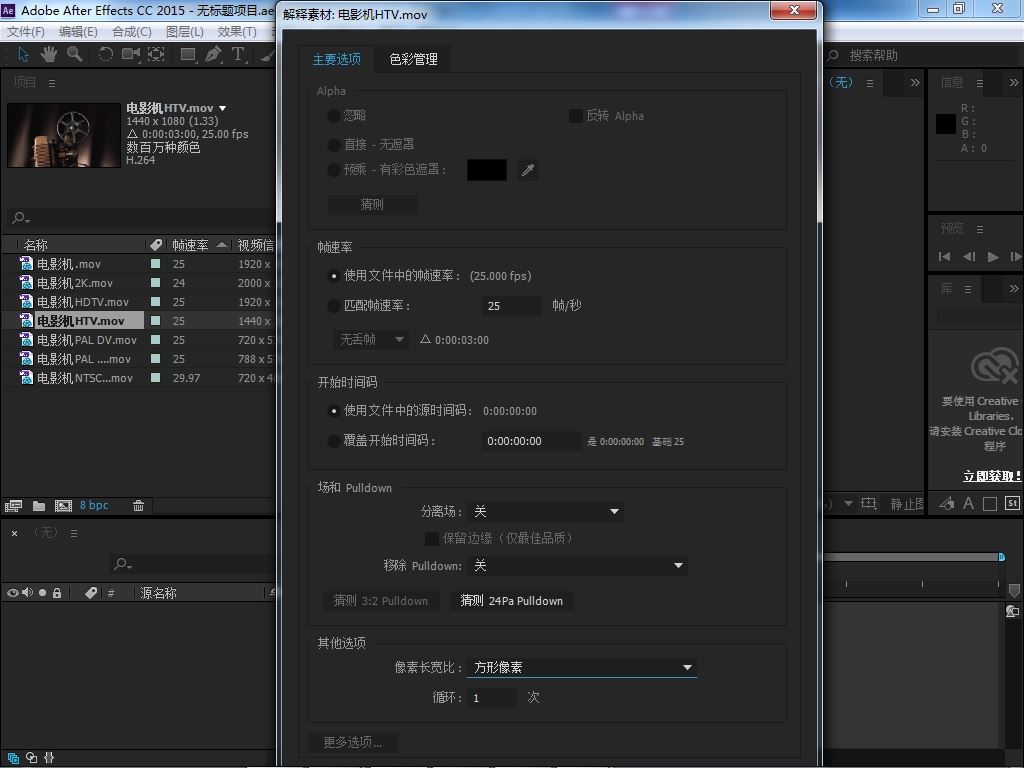
Task: Select the Rotation tool
Action: point(105,54)
